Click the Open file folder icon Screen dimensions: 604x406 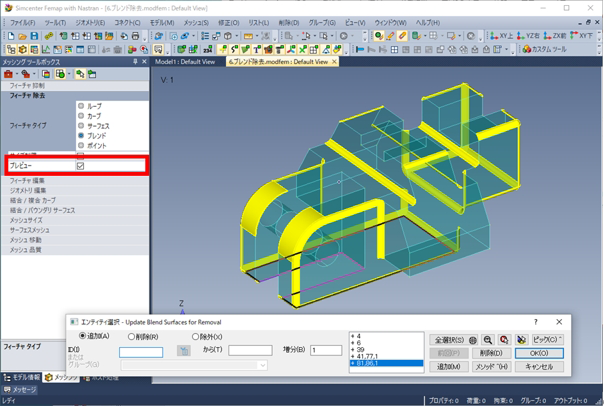click(22, 36)
